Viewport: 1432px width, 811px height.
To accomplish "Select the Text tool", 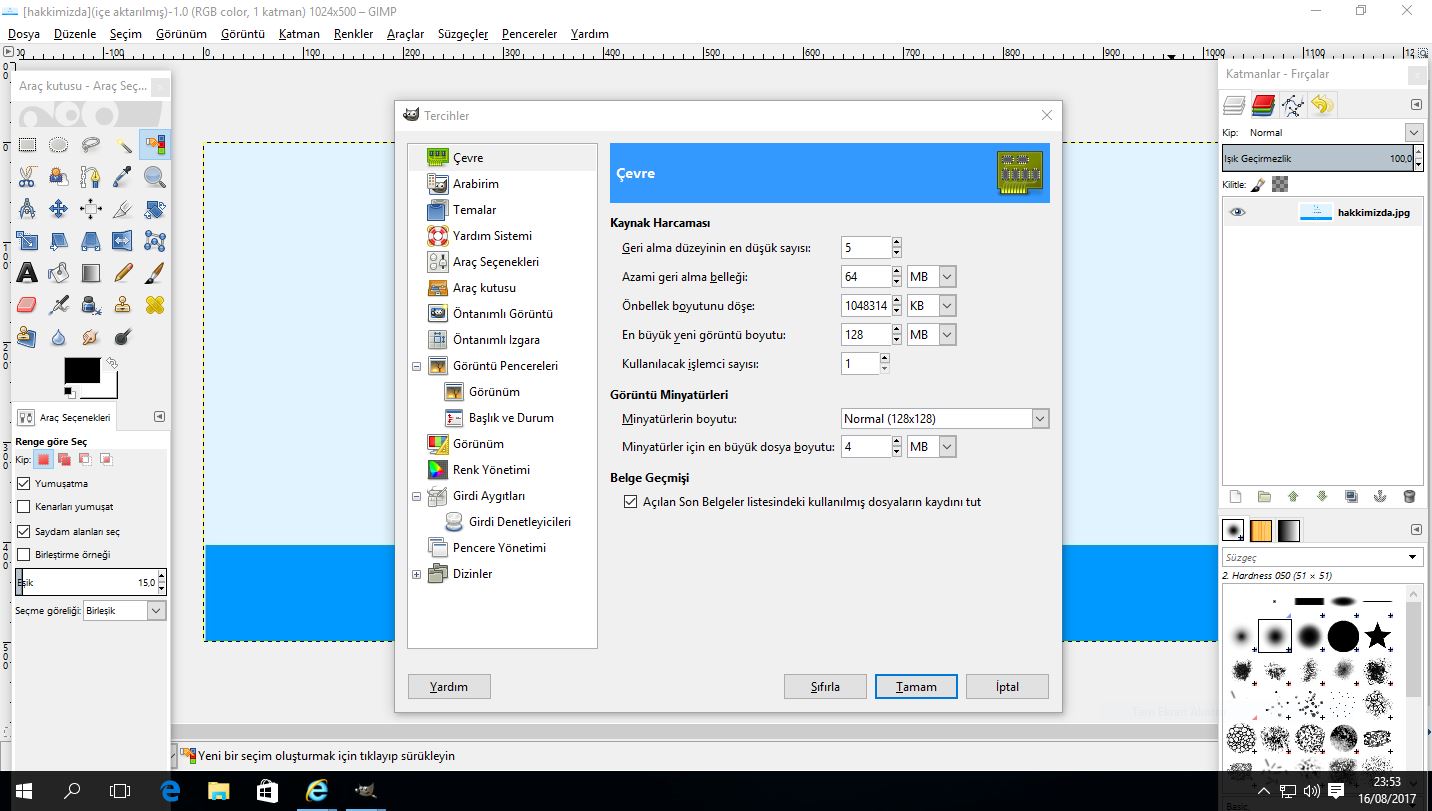I will [x=27, y=273].
